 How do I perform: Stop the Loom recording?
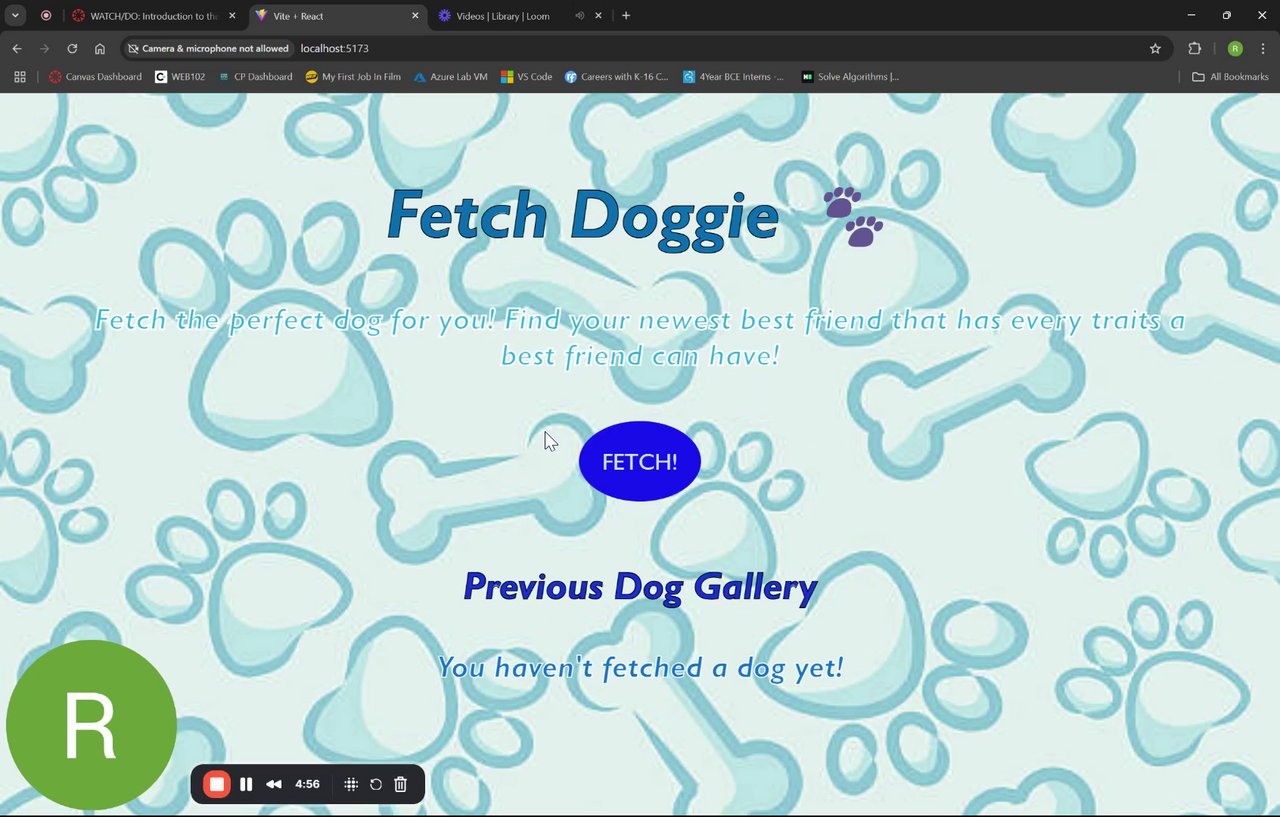click(x=217, y=784)
